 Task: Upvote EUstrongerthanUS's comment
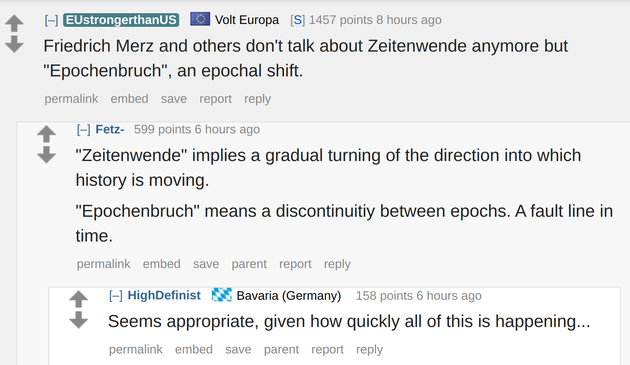tap(14, 23)
